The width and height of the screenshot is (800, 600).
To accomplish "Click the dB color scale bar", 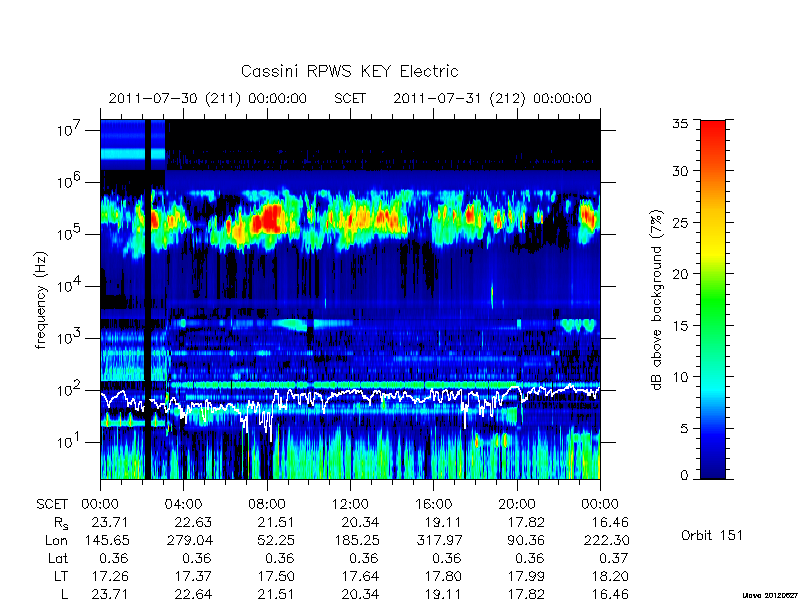I will [x=713, y=299].
